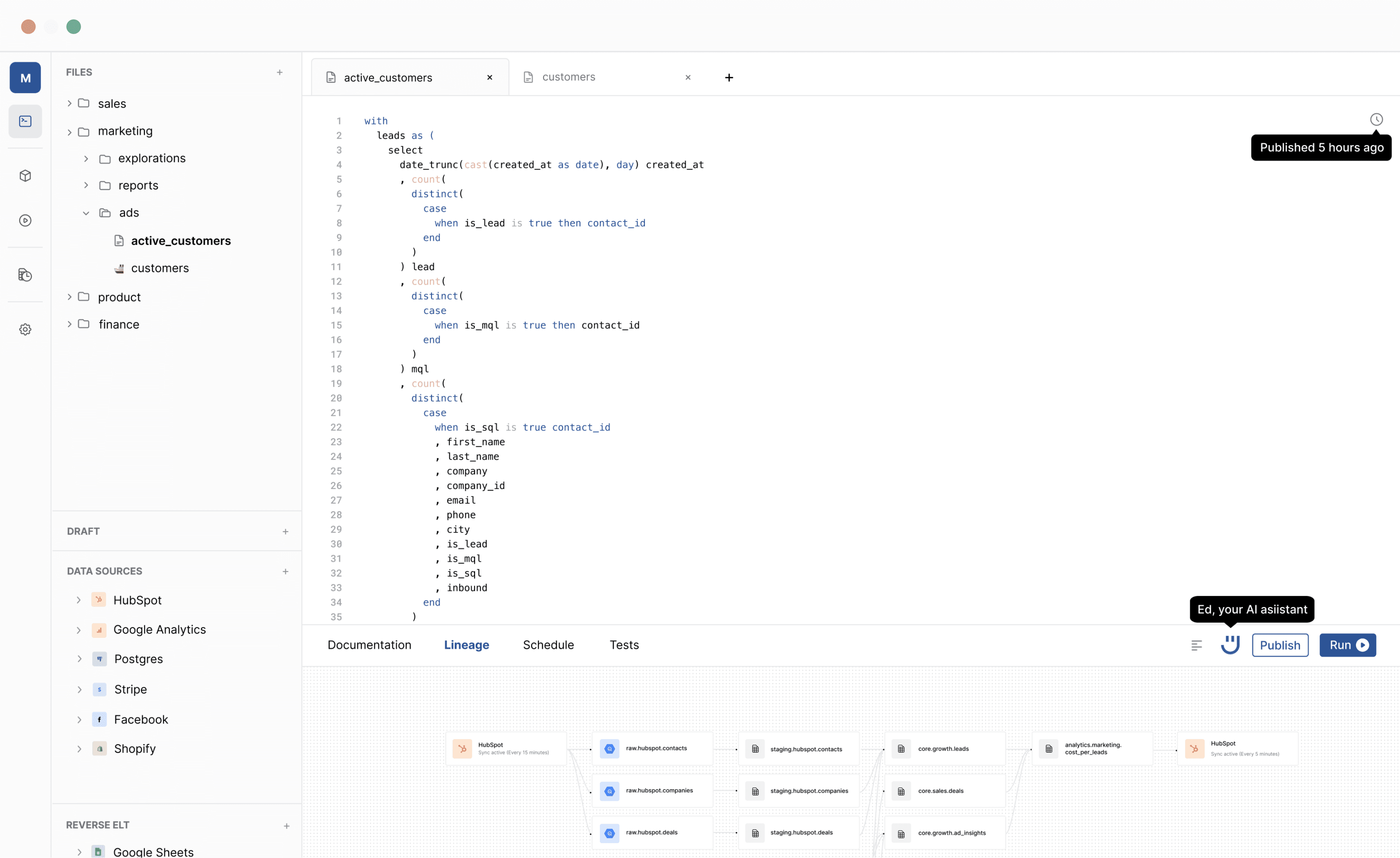Expand the Facebook data source
The height and width of the screenshot is (858, 1400).
79,719
